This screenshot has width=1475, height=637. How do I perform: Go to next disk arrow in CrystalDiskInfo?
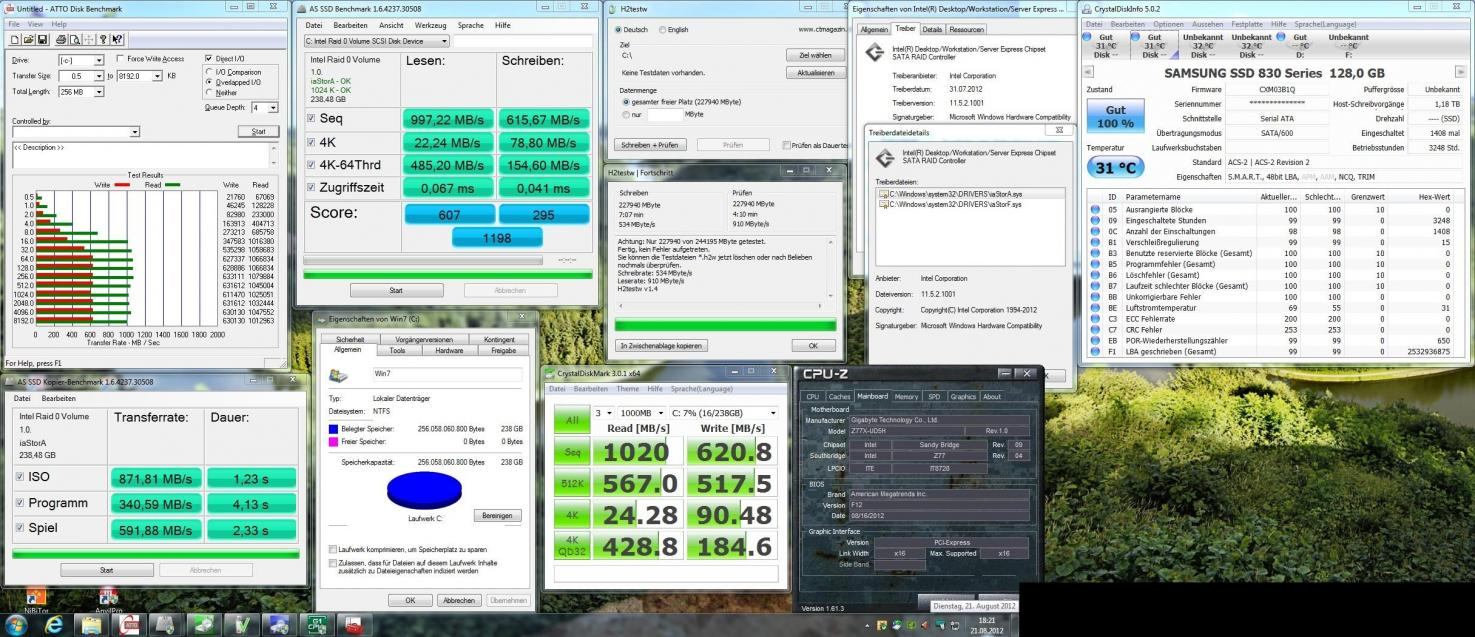[x=1461, y=71]
